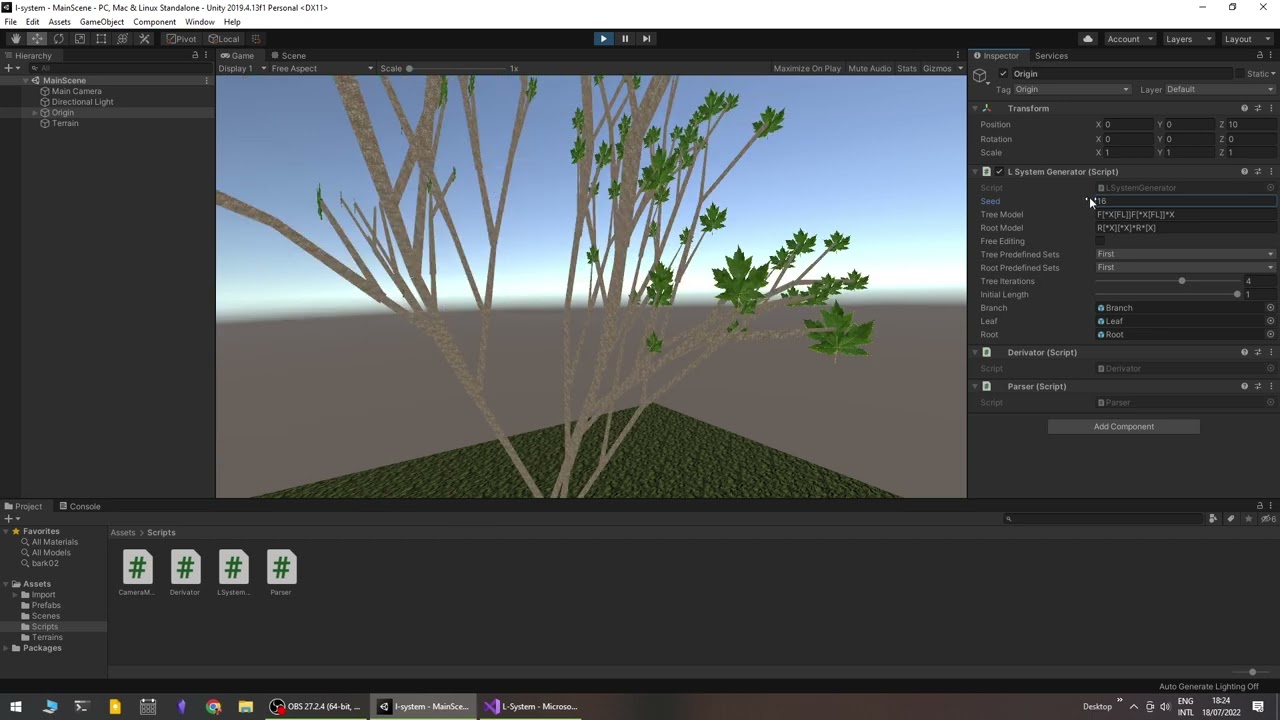Click the Play button

point(603,39)
